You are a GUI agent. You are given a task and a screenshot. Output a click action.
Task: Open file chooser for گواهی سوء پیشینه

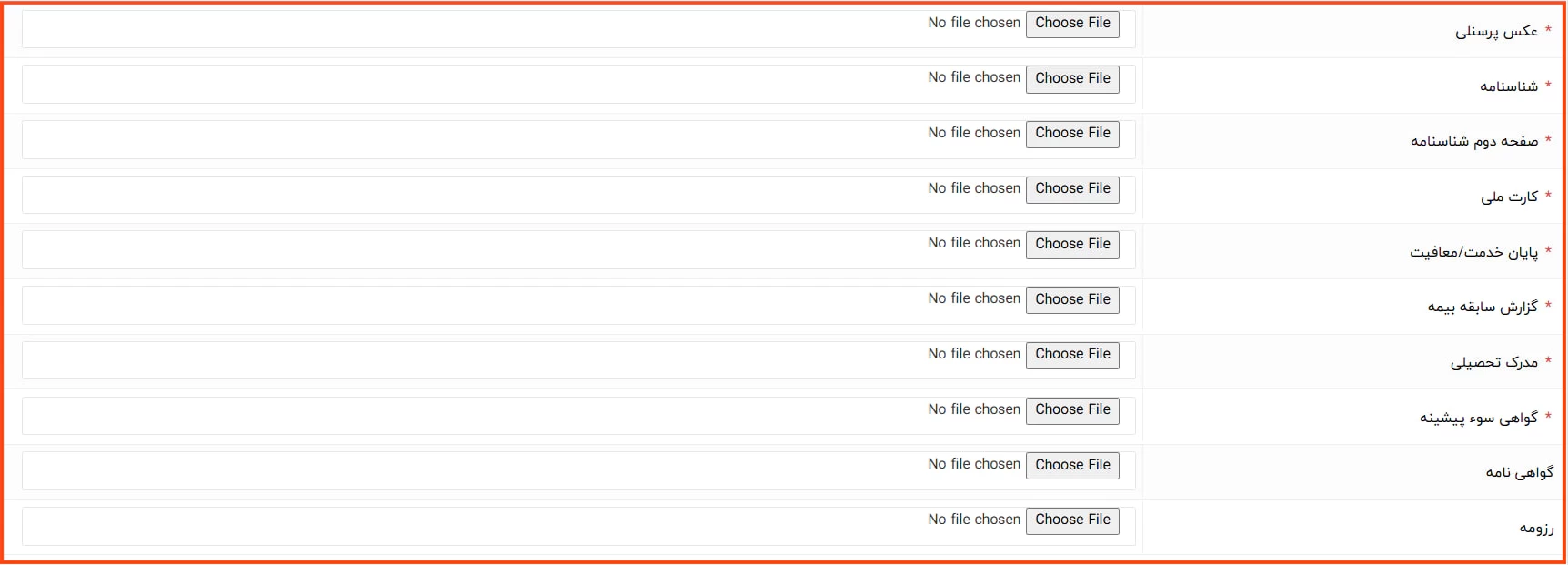tap(1072, 409)
